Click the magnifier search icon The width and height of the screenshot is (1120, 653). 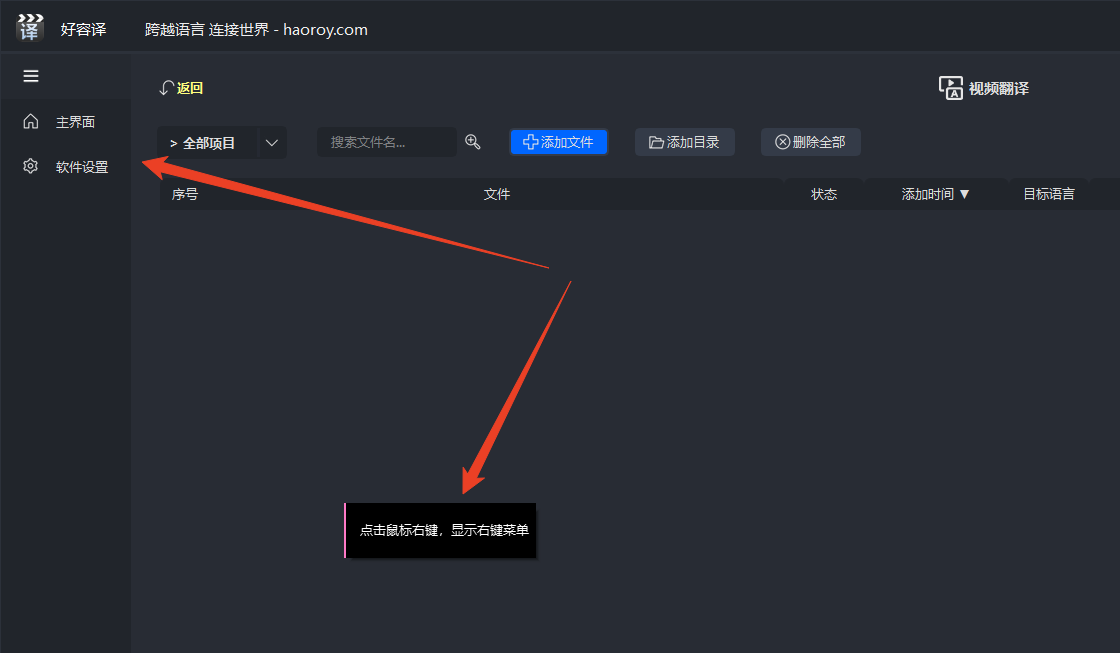[473, 142]
